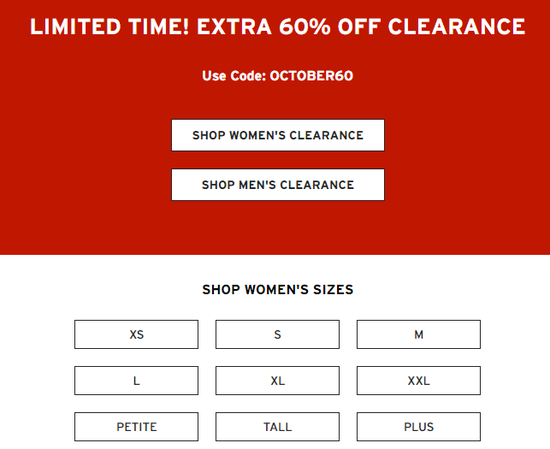Open the Tall size category
The height and width of the screenshot is (449, 550).
tap(277, 427)
